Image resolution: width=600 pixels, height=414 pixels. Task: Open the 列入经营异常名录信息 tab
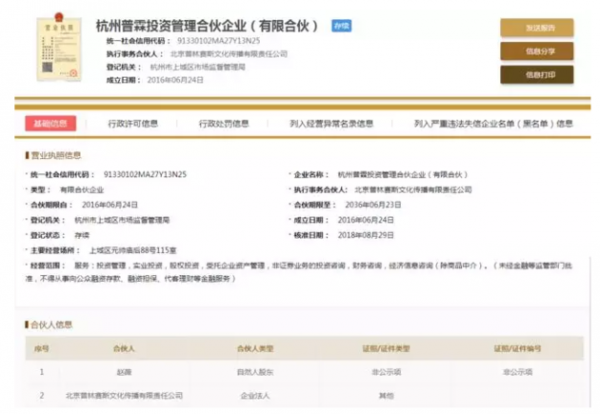[x=331, y=124]
